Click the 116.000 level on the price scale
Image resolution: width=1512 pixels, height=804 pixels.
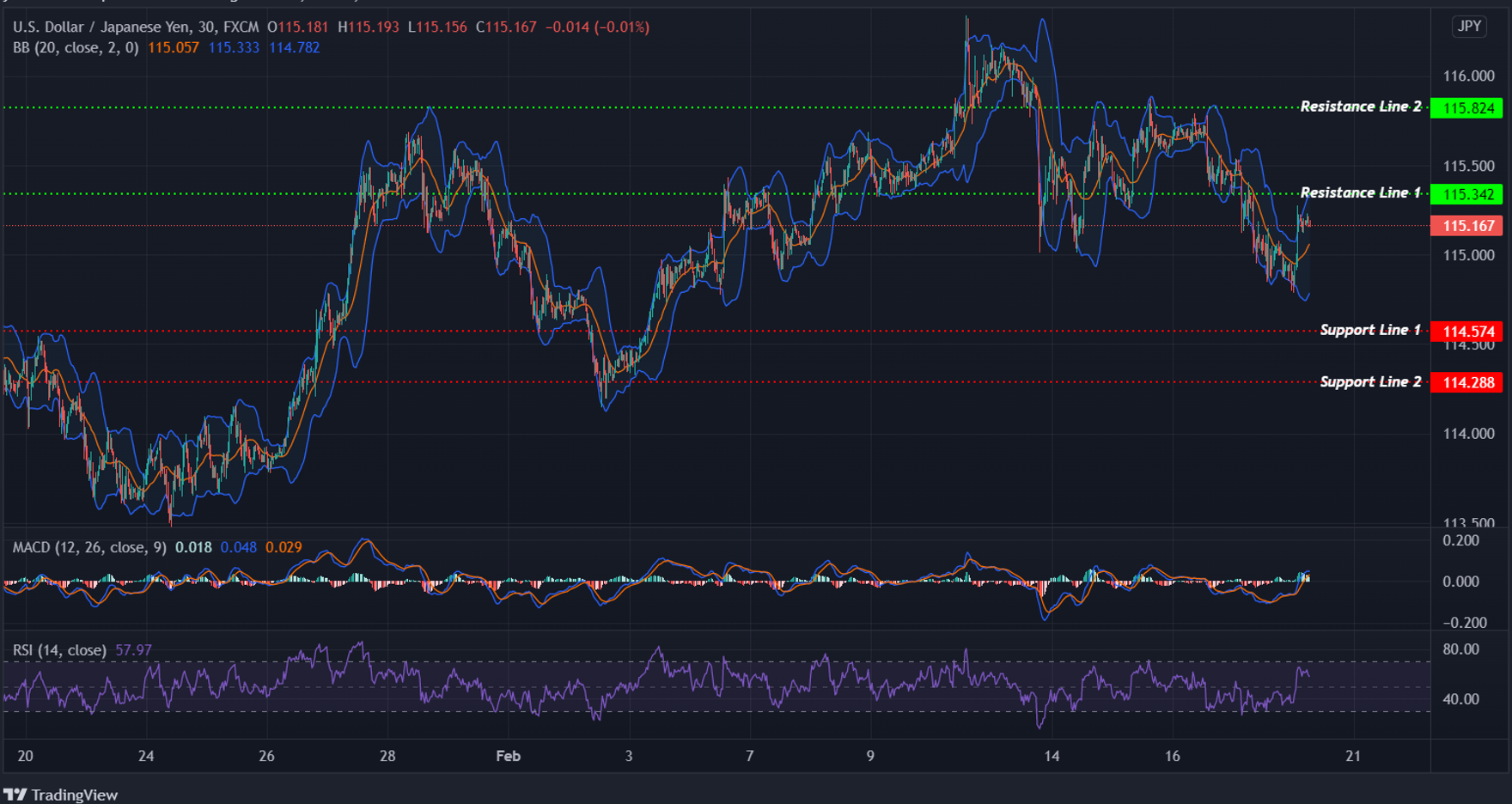point(1468,76)
